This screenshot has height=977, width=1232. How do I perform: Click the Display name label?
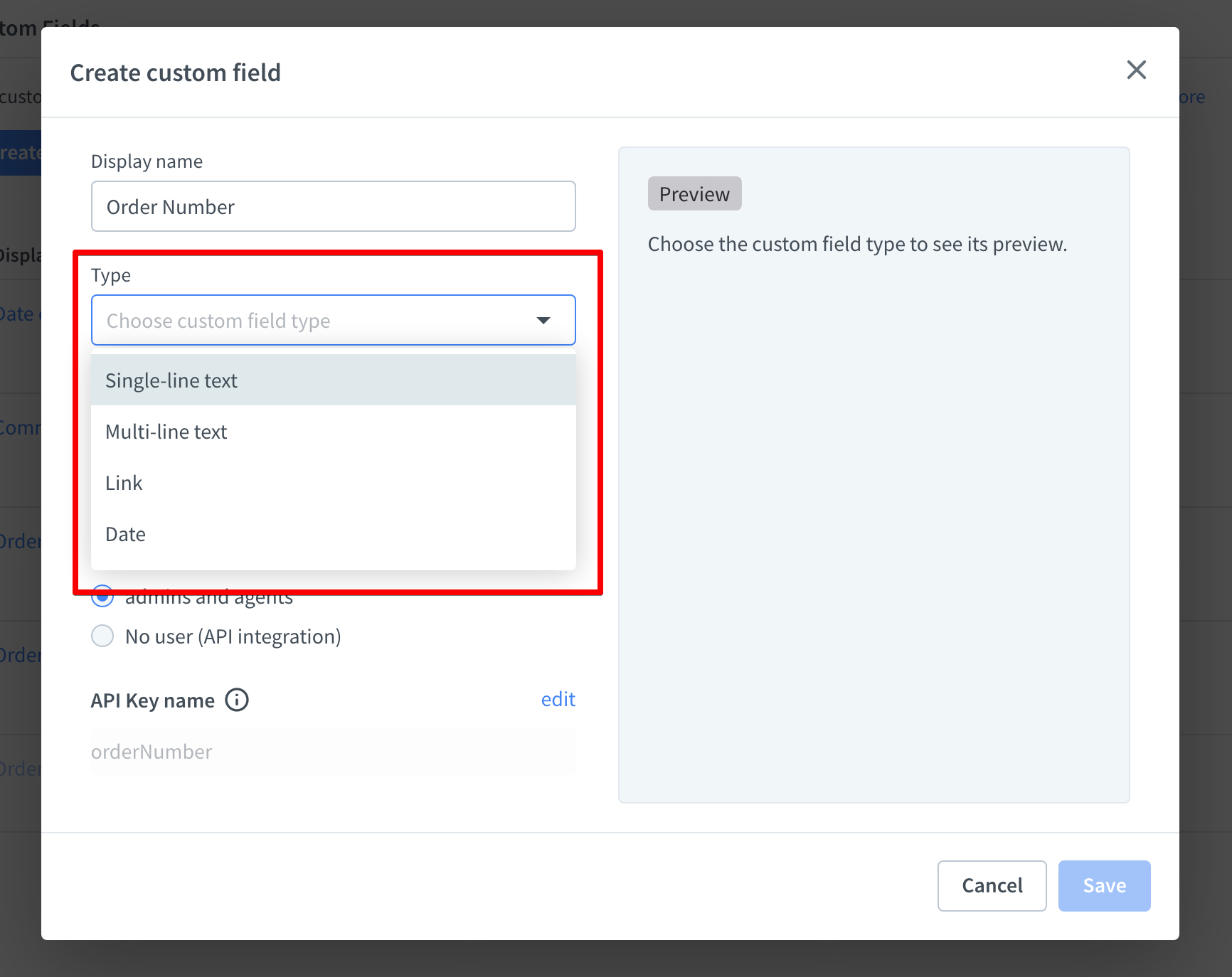click(x=147, y=161)
